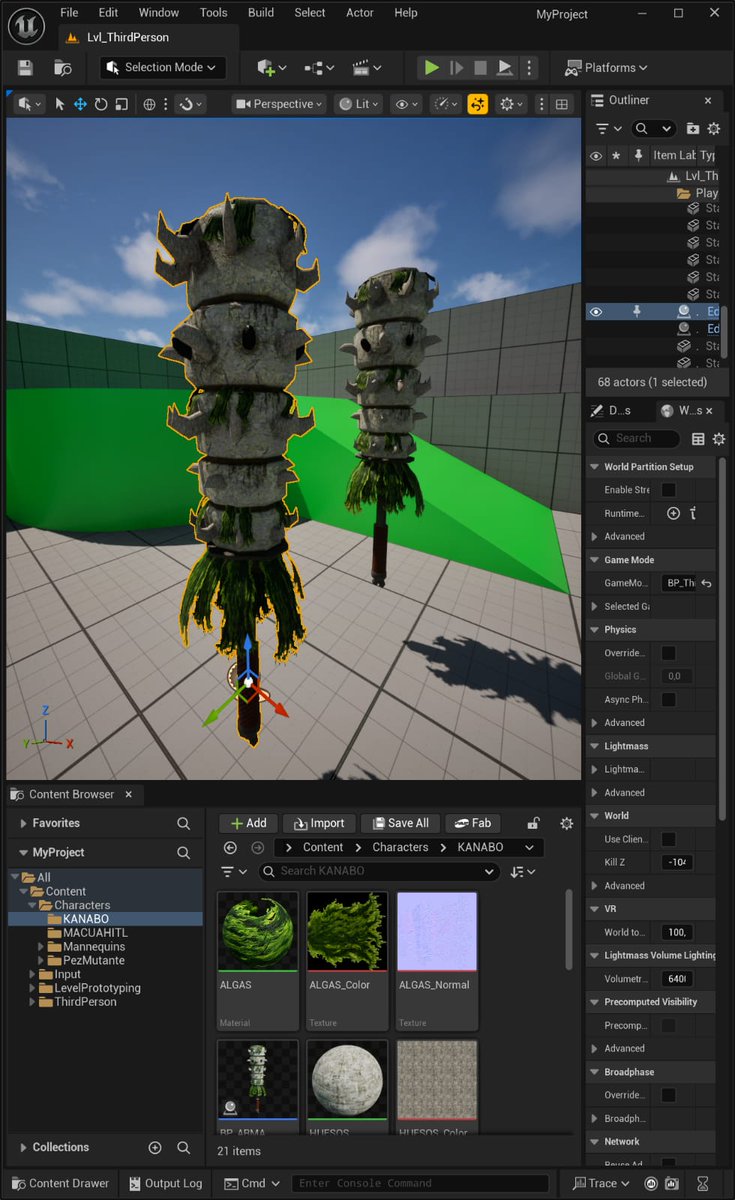Switch to the Content Browser tab
735x1200 pixels.
tap(72, 794)
